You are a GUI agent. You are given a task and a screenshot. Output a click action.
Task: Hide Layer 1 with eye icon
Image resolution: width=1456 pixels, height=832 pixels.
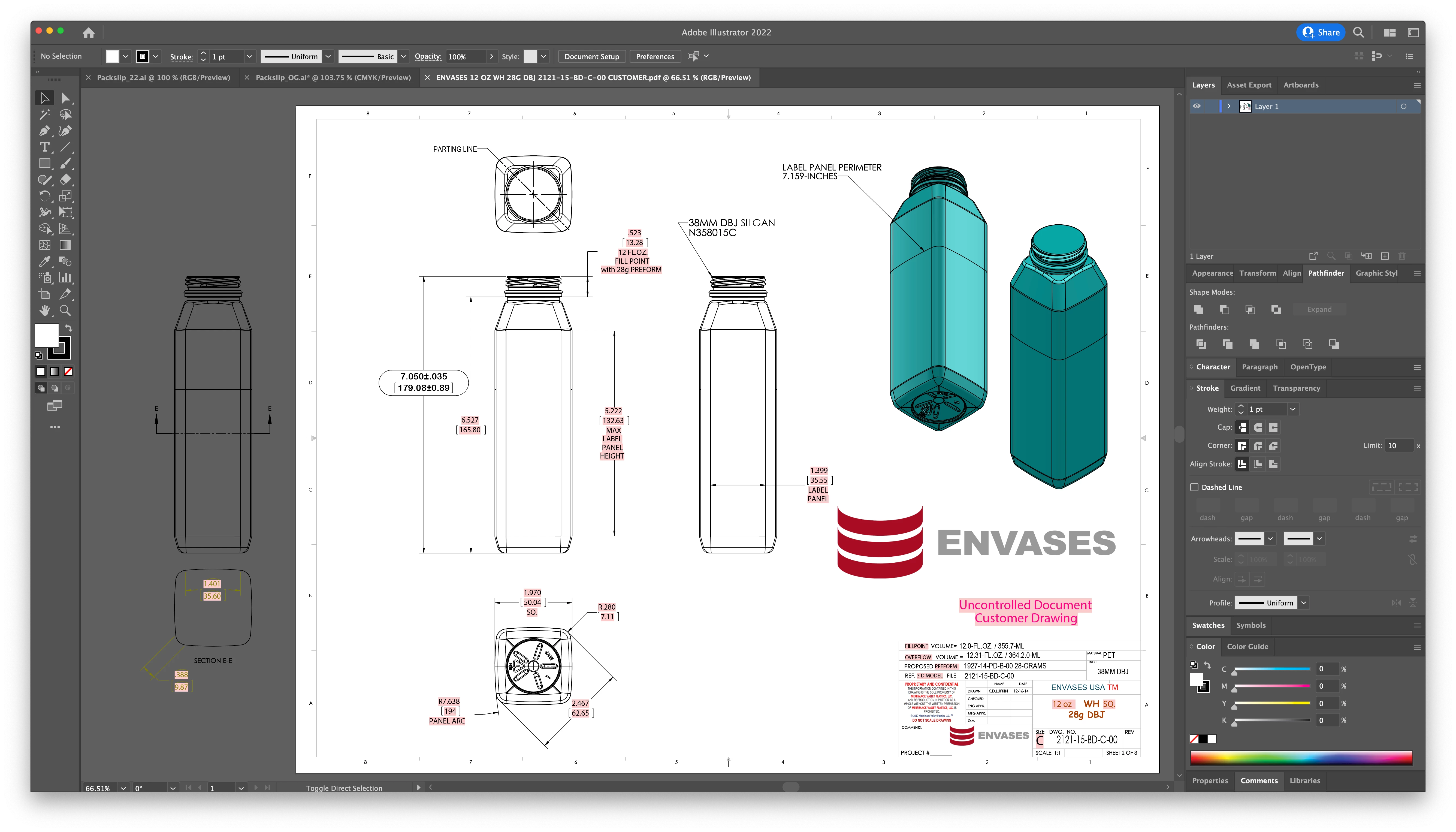[x=1197, y=106]
